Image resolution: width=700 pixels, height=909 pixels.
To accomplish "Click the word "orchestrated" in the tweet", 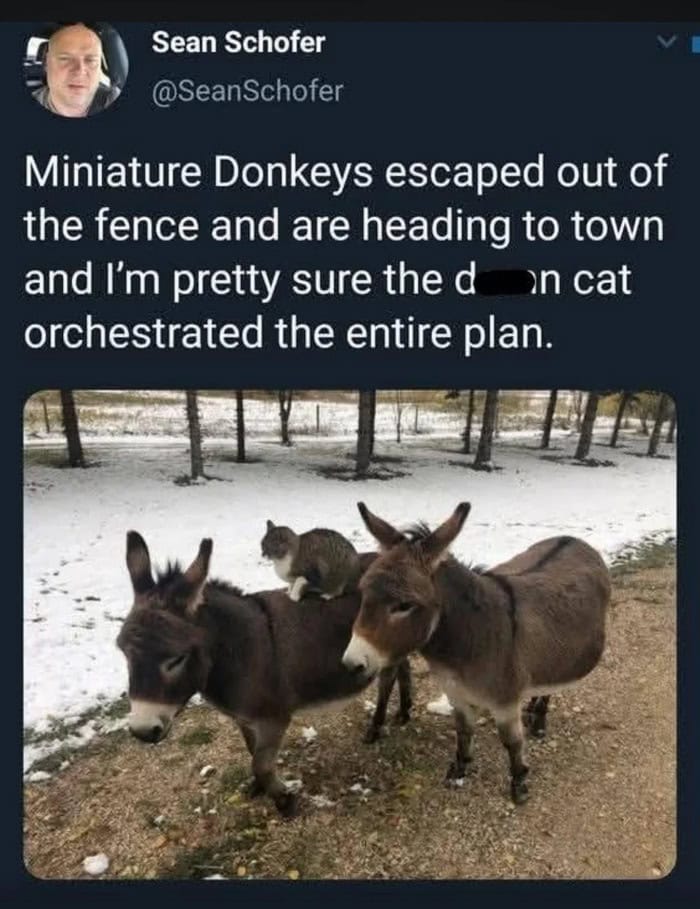I will click(143, 333).
